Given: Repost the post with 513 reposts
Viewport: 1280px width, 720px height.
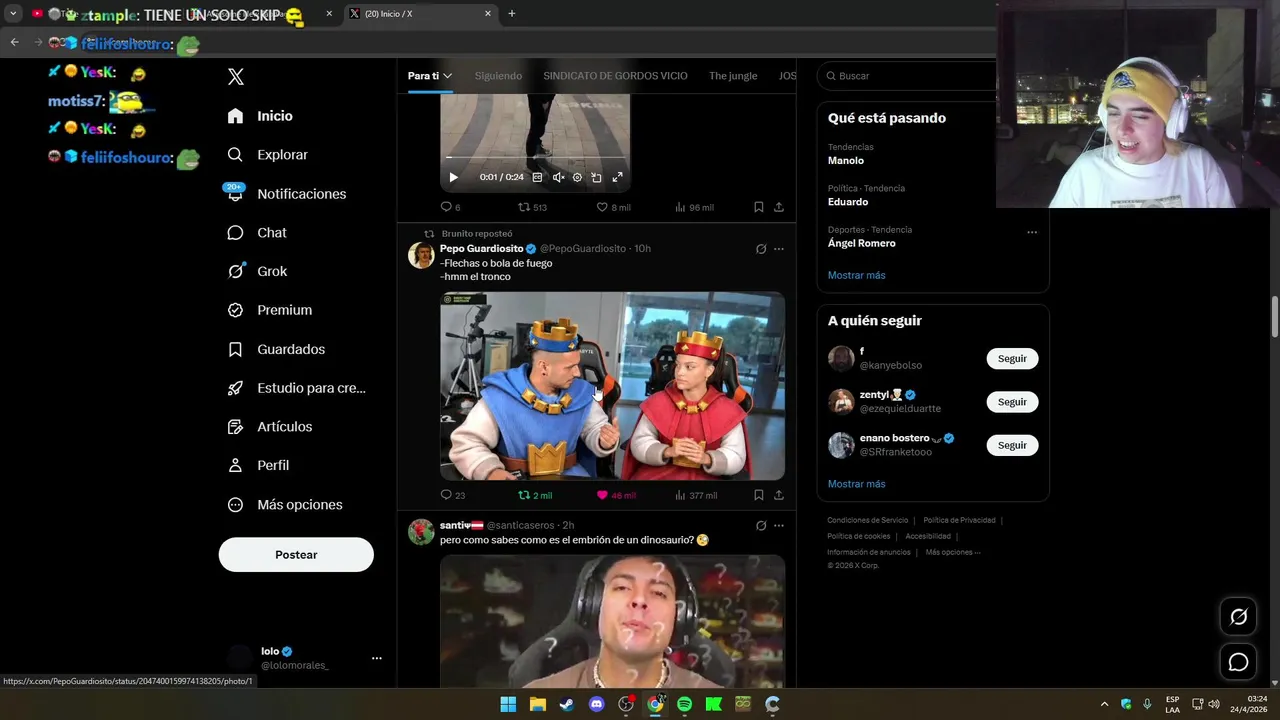Looking at the screenshot, I should pos(532,207).
